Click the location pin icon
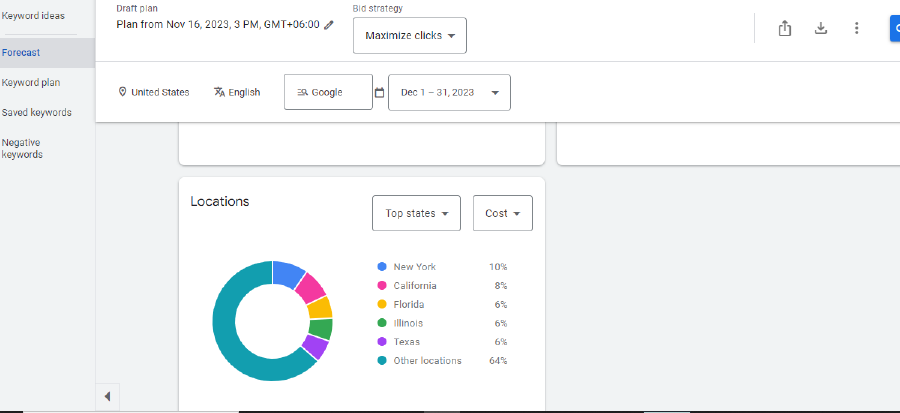The width and height of the screenshot is (900, 413). [122, 92]
